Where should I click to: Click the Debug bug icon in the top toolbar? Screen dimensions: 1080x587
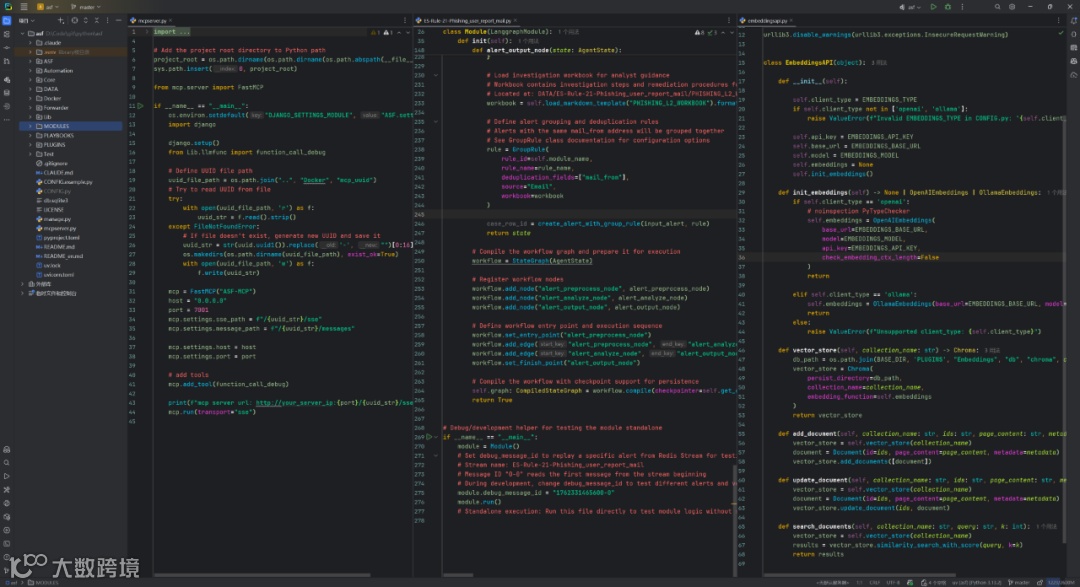pos(948,7)
